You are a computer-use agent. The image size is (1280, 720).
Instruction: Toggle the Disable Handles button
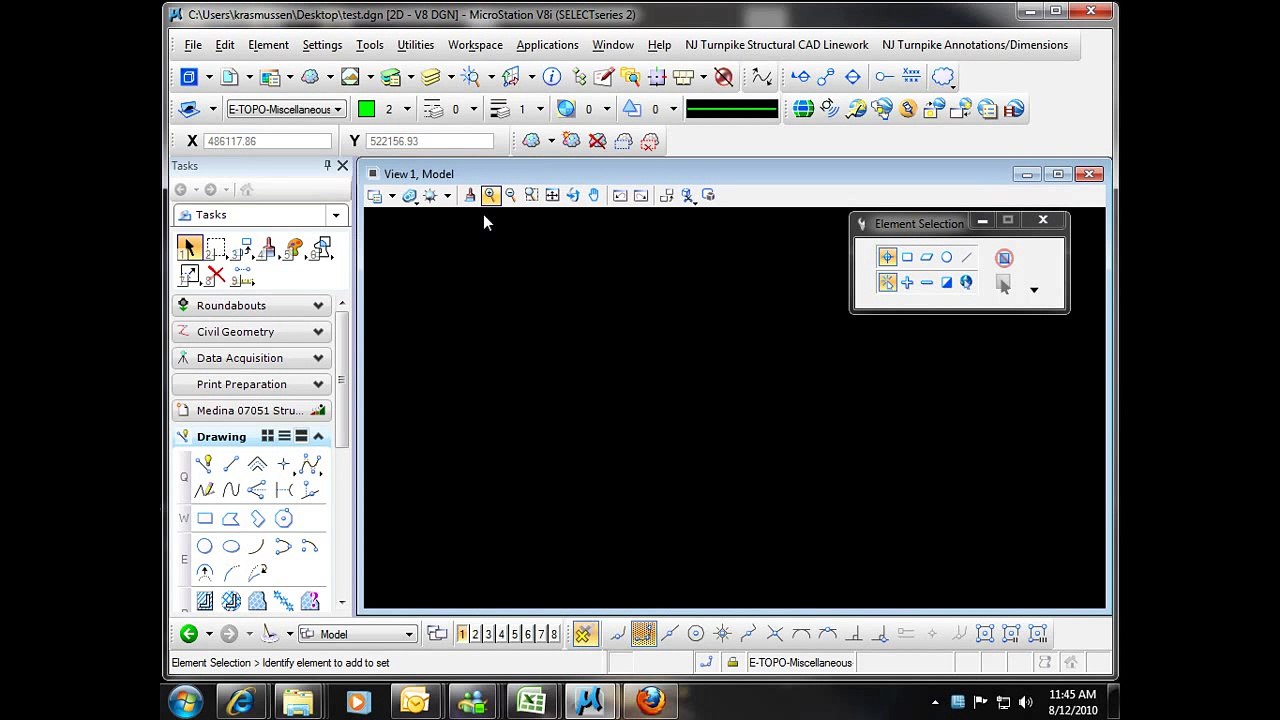[x=1004, y=258]
